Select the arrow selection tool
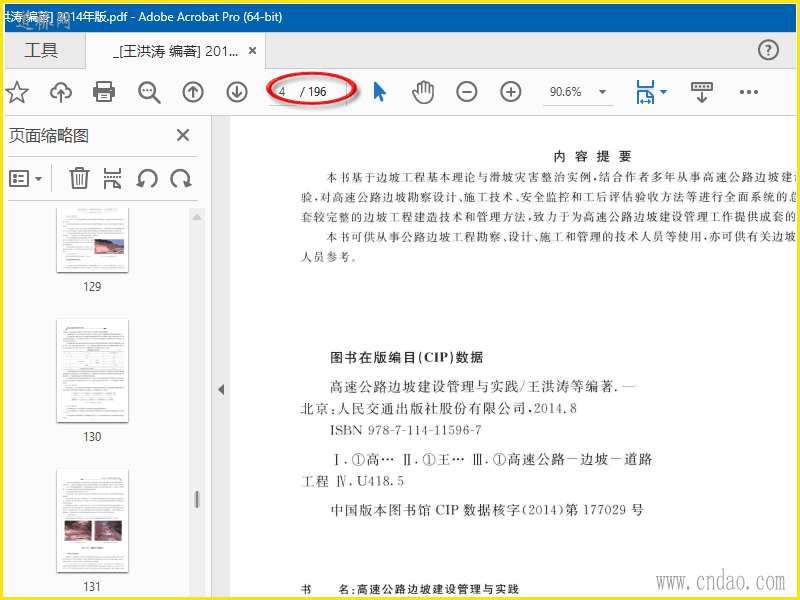800x600 pixels. (x=380, y=92)
